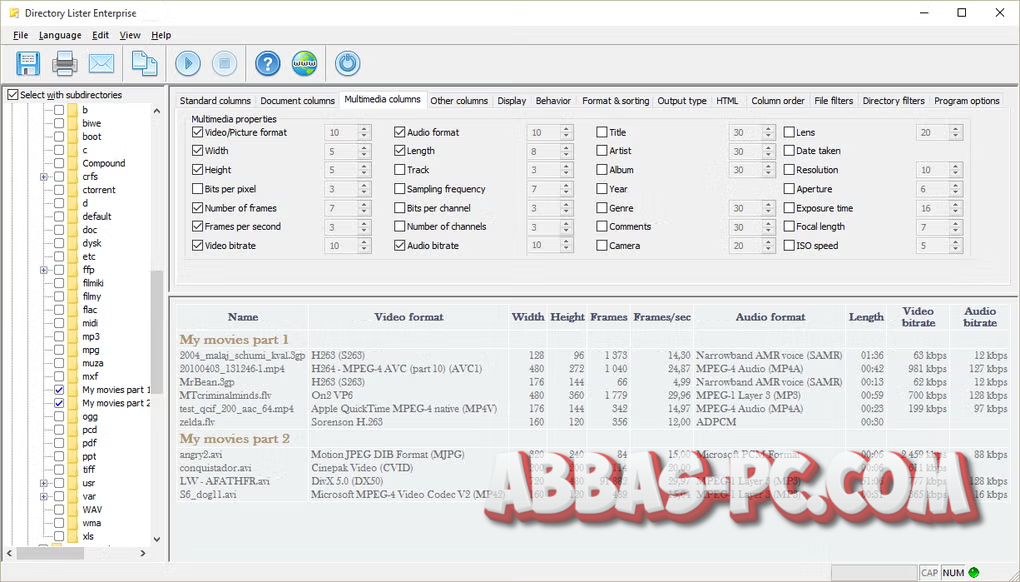The width and height of the screenshot is (1020, 582).
Task: Switch to the Output type tab
Action: tap(682, 101)
